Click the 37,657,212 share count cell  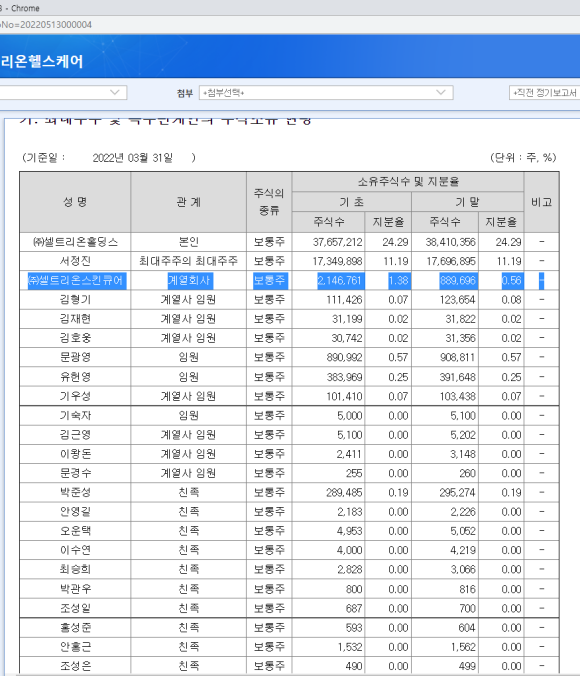coord(329,242)
